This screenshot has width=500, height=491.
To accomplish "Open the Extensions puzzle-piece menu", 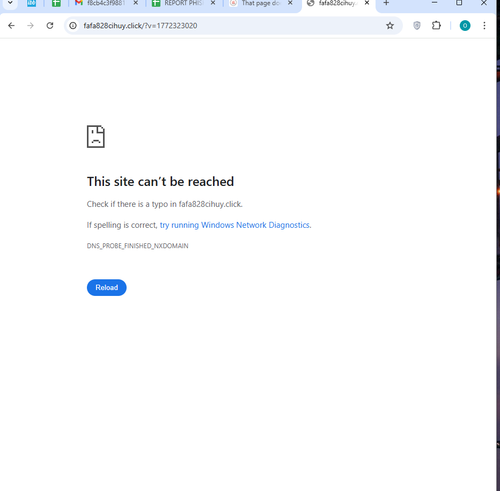I will 436,26.
